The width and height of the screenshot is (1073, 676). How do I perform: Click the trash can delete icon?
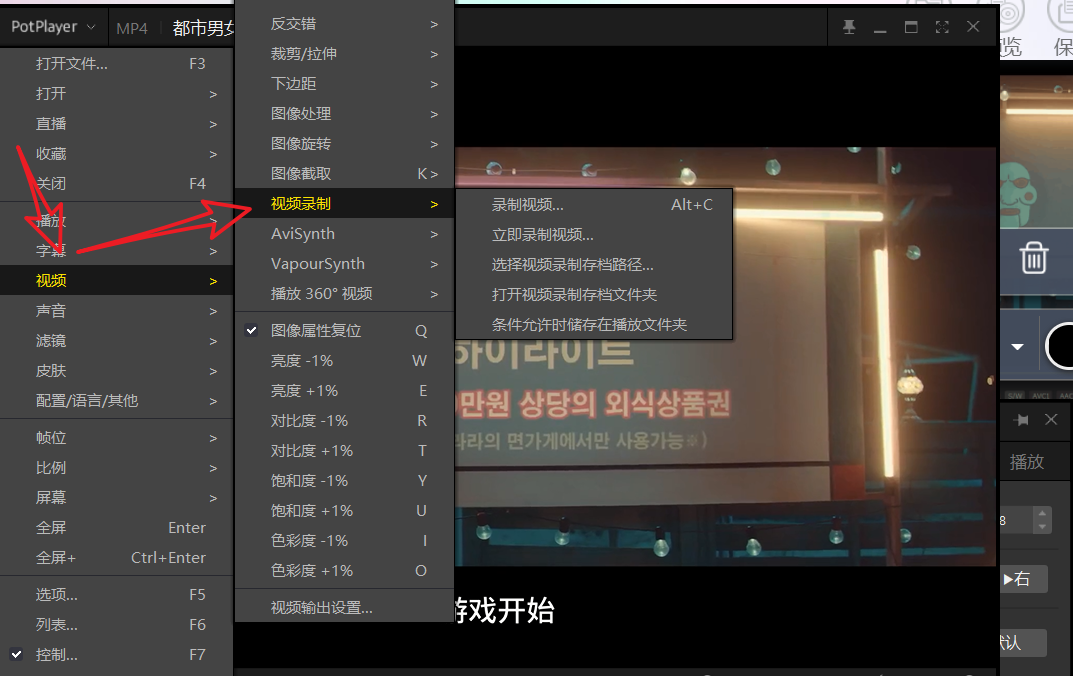tap(1033, 258)
